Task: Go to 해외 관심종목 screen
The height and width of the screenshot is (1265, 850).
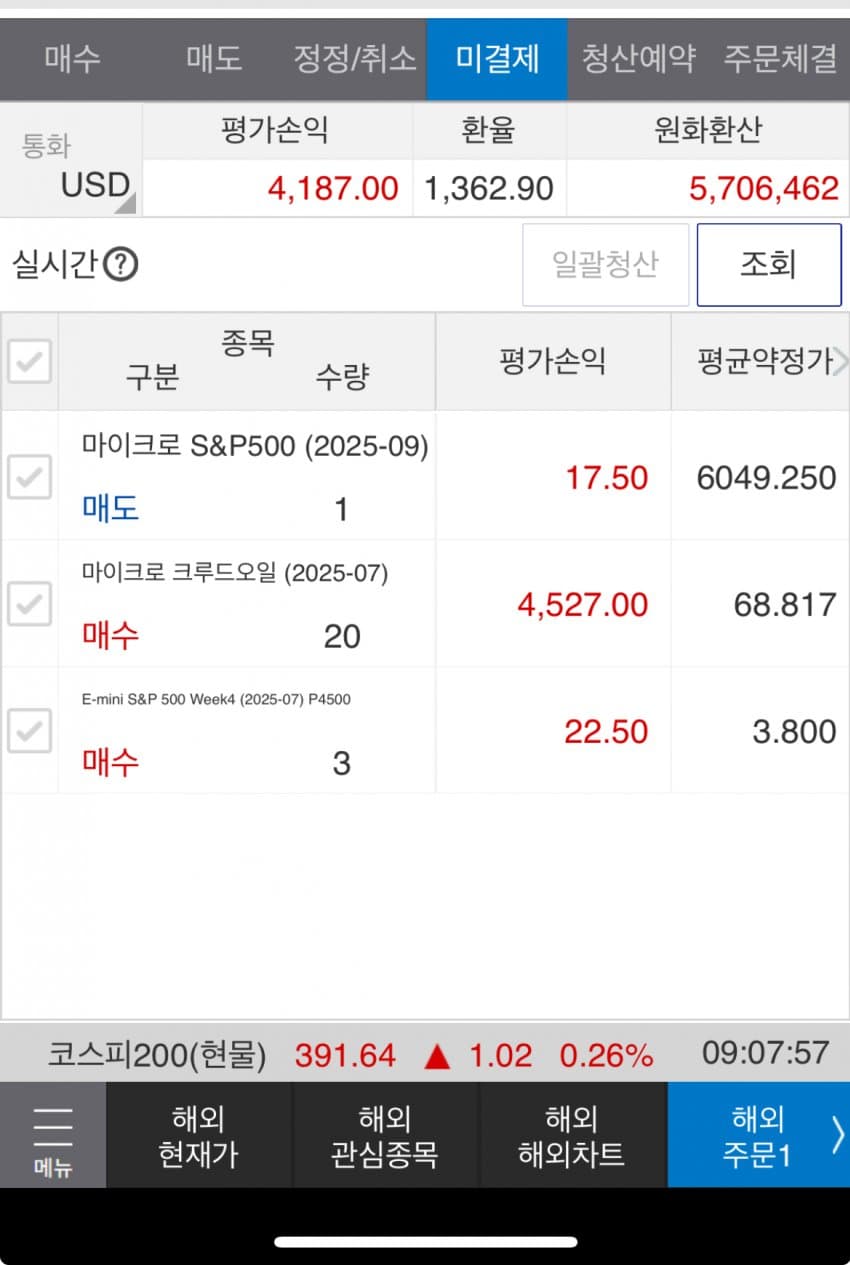Action: point(385,1135)
